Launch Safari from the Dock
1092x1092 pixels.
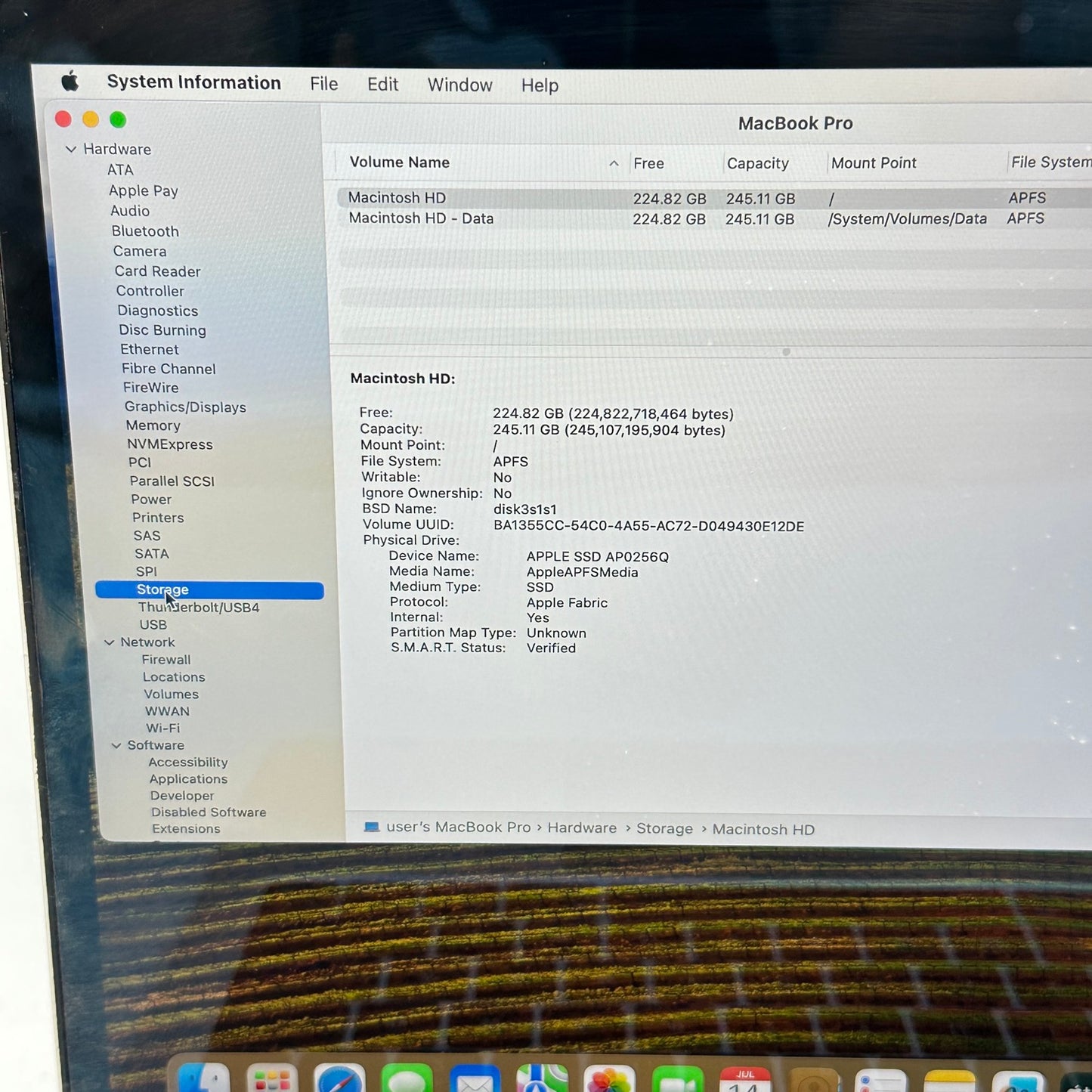point(339,1079)
